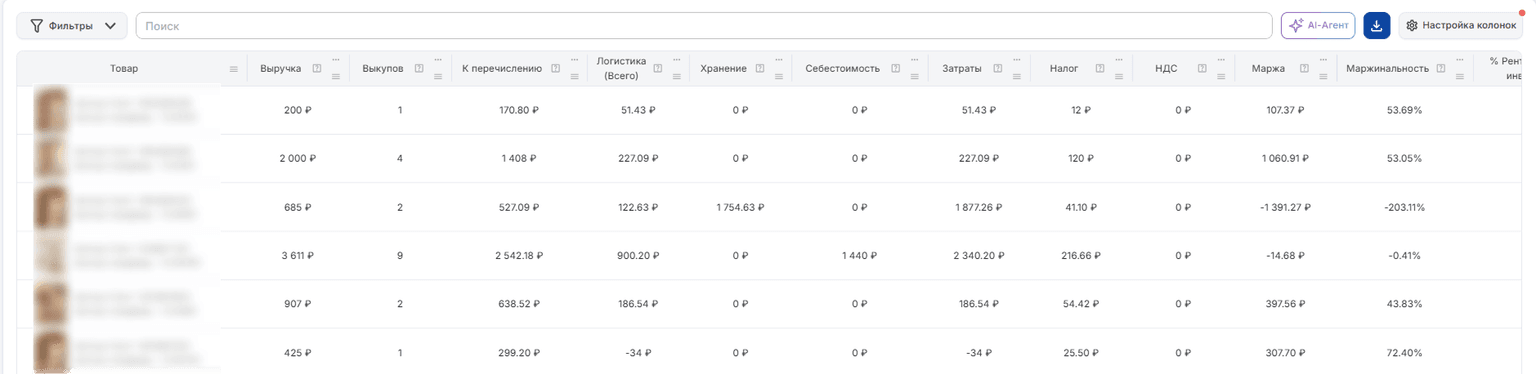The width and height of the screenshot is (1536, 374).
Task: Open the Фильтры dropdown
Action: coord(72,26)
